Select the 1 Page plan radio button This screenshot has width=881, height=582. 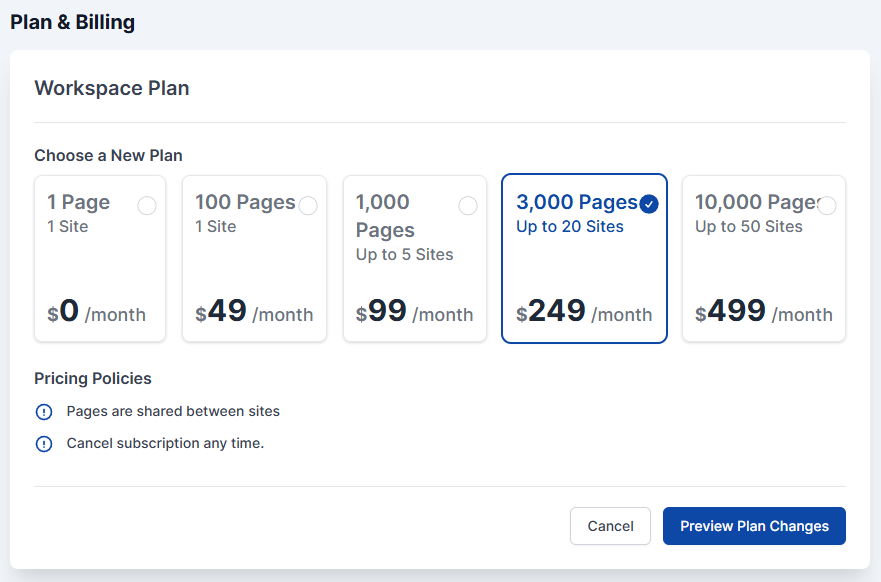[x=147, y=206]
